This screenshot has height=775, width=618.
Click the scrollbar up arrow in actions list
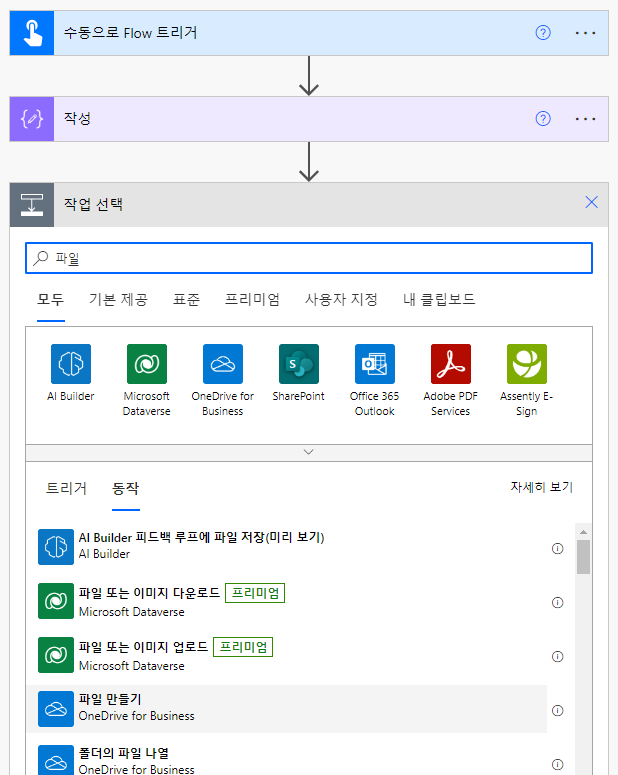tap(583, 532)
